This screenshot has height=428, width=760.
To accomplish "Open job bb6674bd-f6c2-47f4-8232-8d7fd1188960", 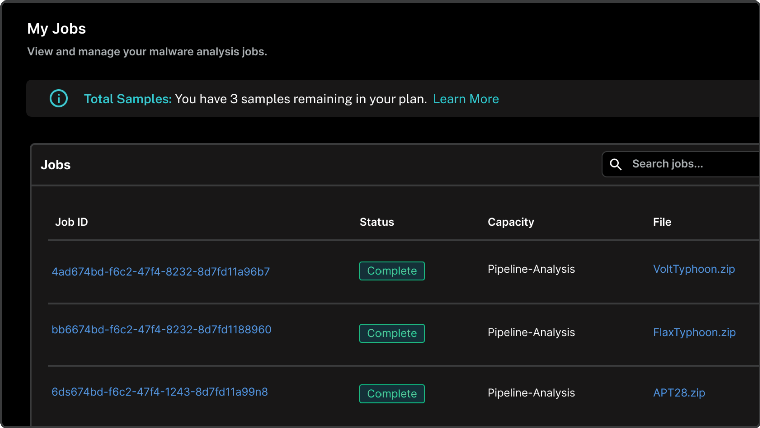I will [x=161, y=330].
